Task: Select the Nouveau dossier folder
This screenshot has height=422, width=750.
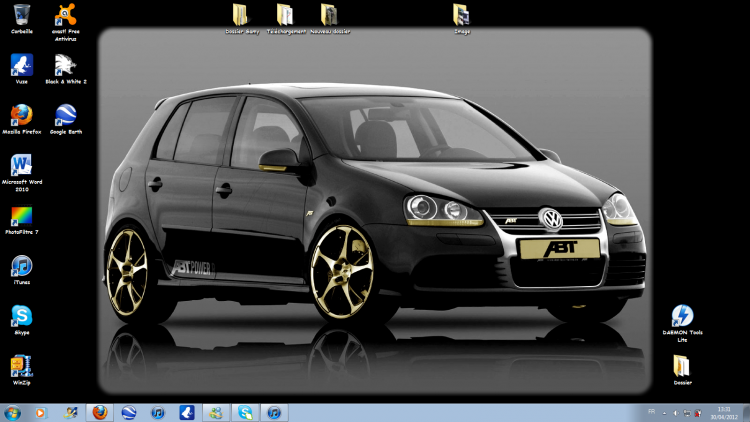Action: (330, 19)
